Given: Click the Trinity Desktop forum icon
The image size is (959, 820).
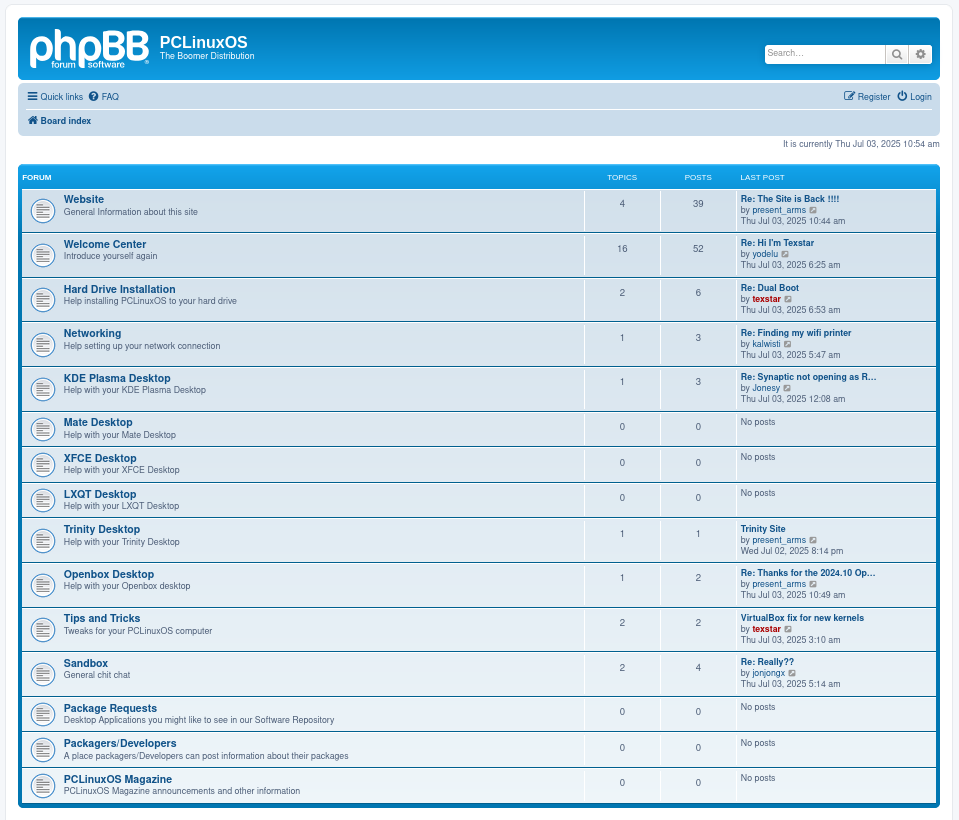Looking at the screenshot, I should click(x=43, y=541).
